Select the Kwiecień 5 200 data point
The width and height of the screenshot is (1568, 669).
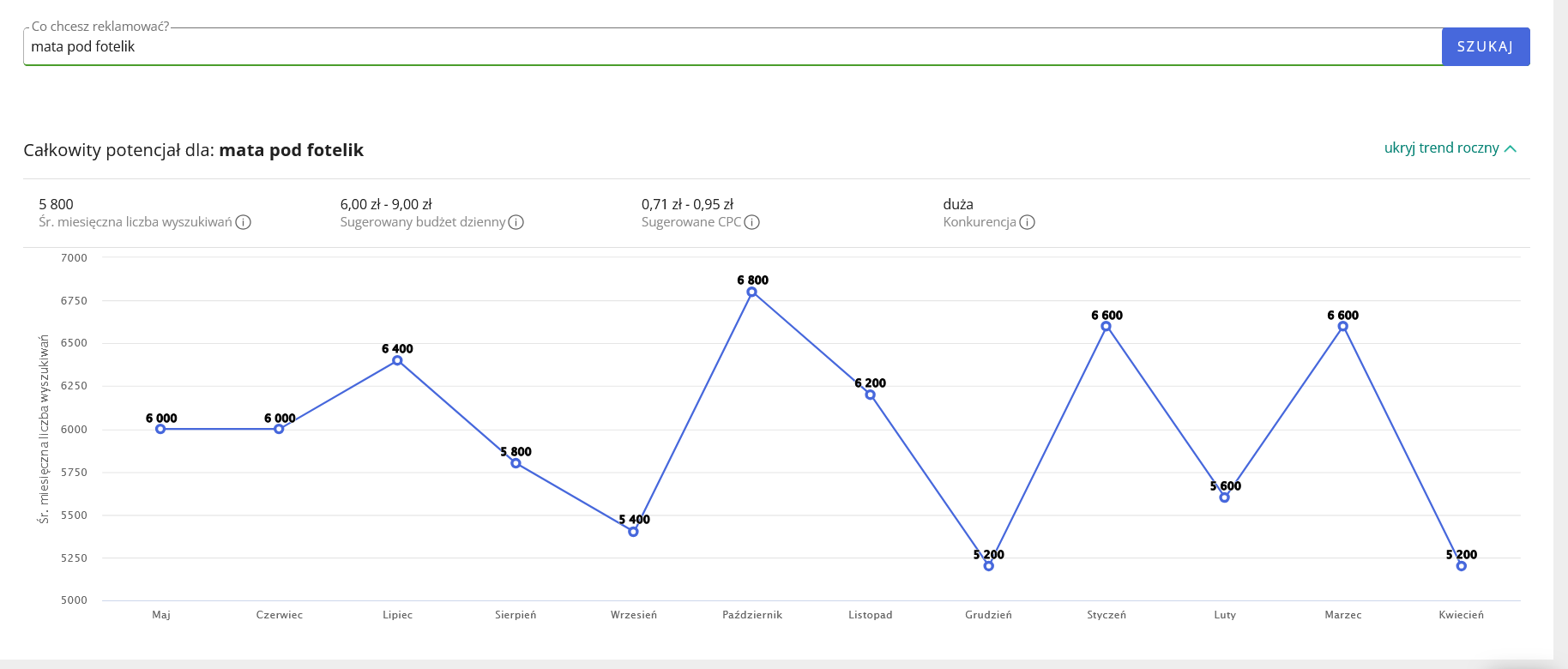(1462, 566)
